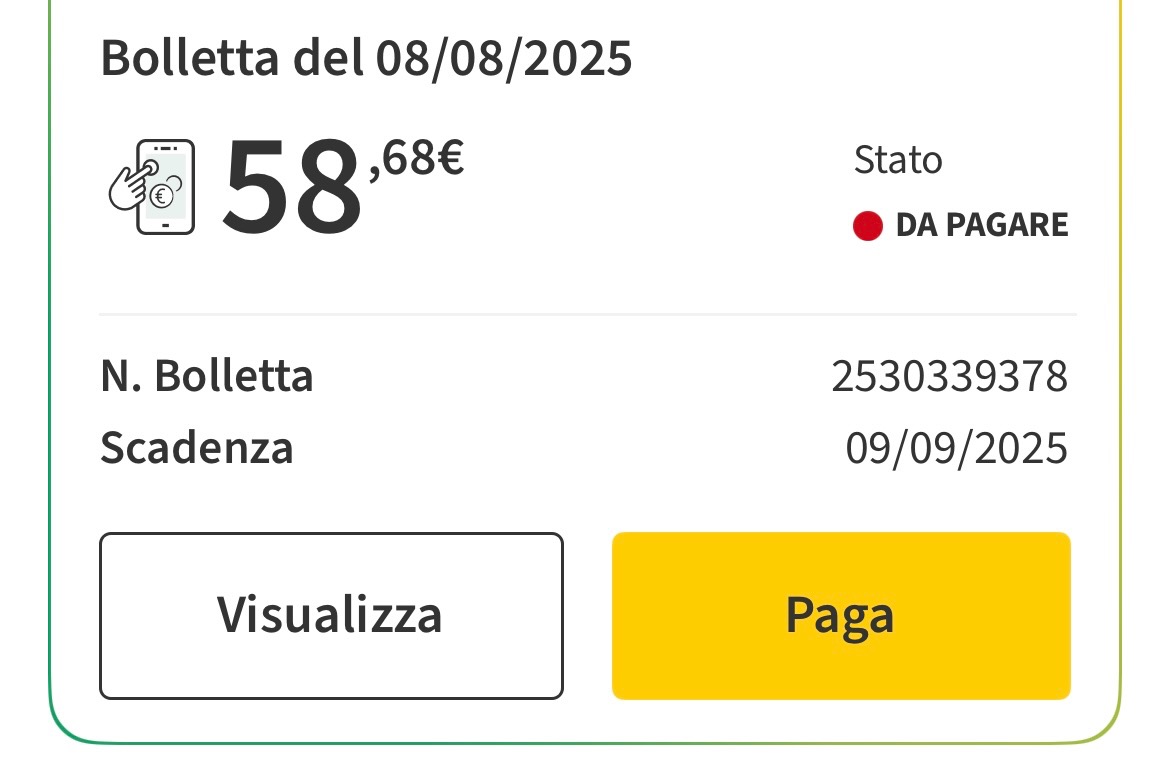Viewport: 1170px width, 782px height.
Task: Tap the euro sign after the 68 cents
Action: pos(450,157)
